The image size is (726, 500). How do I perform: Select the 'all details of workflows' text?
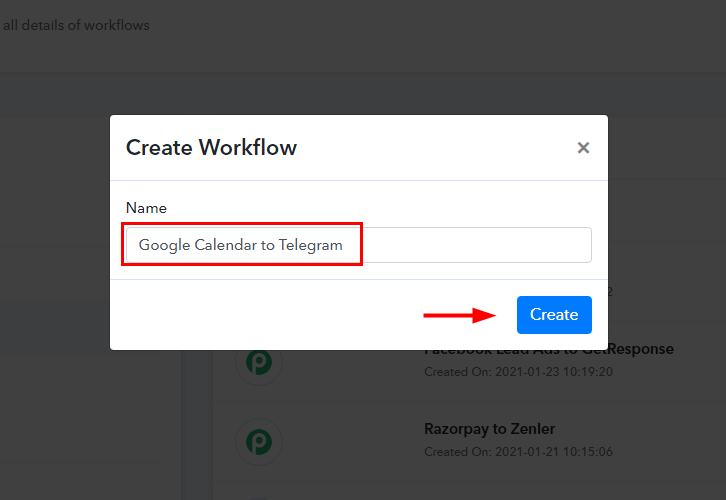click(x=76, y=25)
